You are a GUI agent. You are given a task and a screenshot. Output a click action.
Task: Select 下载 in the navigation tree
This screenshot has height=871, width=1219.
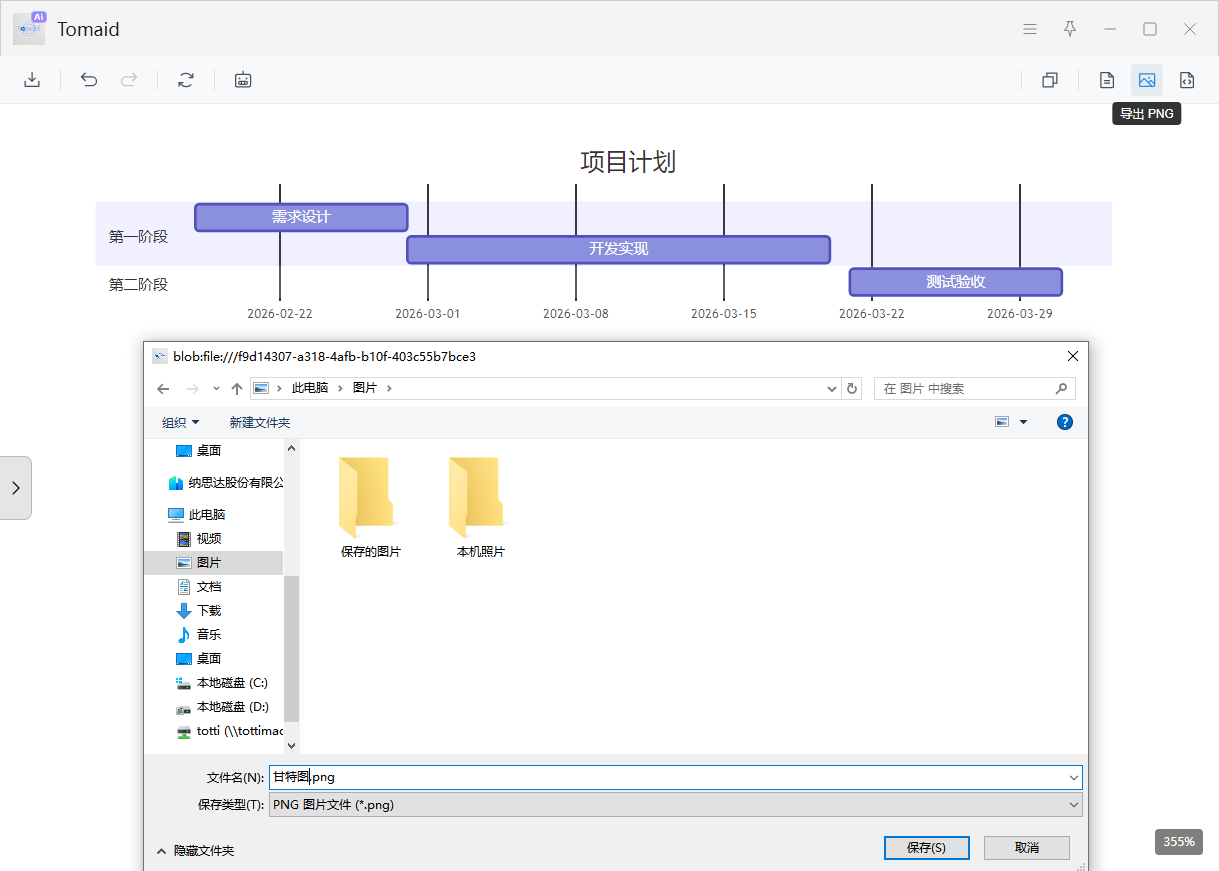(x=208, y=610)
